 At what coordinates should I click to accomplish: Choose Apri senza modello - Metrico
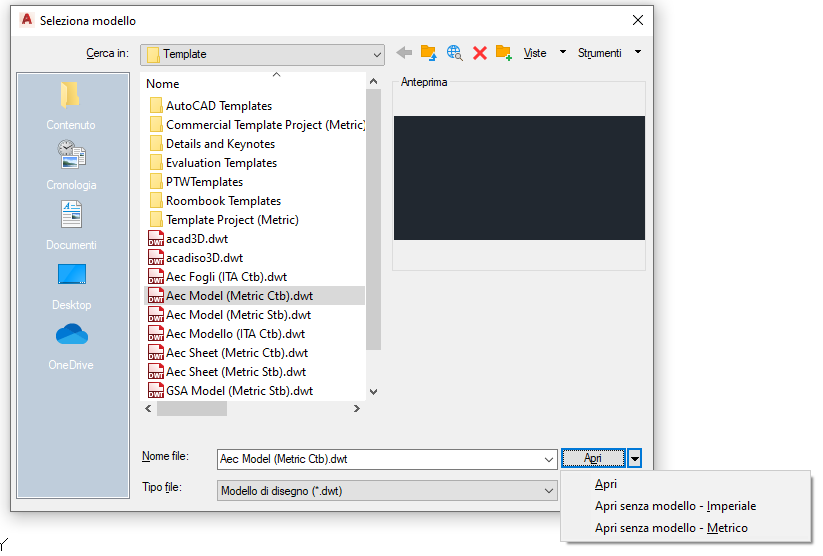[685, 528]
